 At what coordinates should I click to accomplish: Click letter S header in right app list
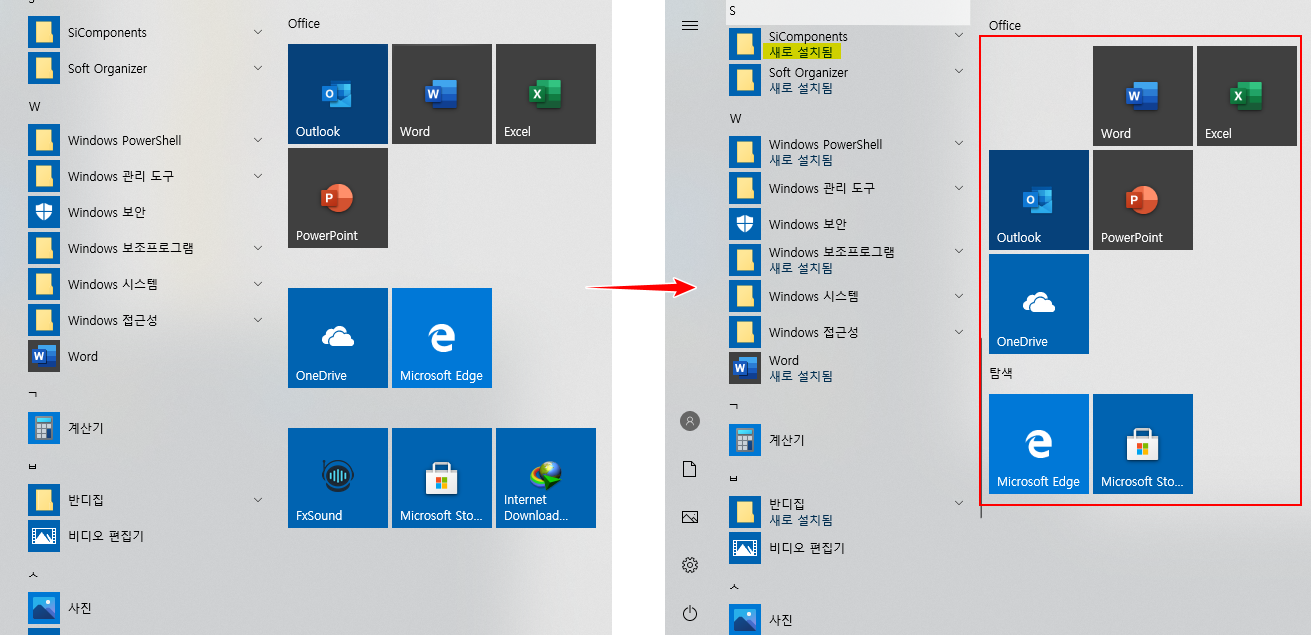[732, 10]
